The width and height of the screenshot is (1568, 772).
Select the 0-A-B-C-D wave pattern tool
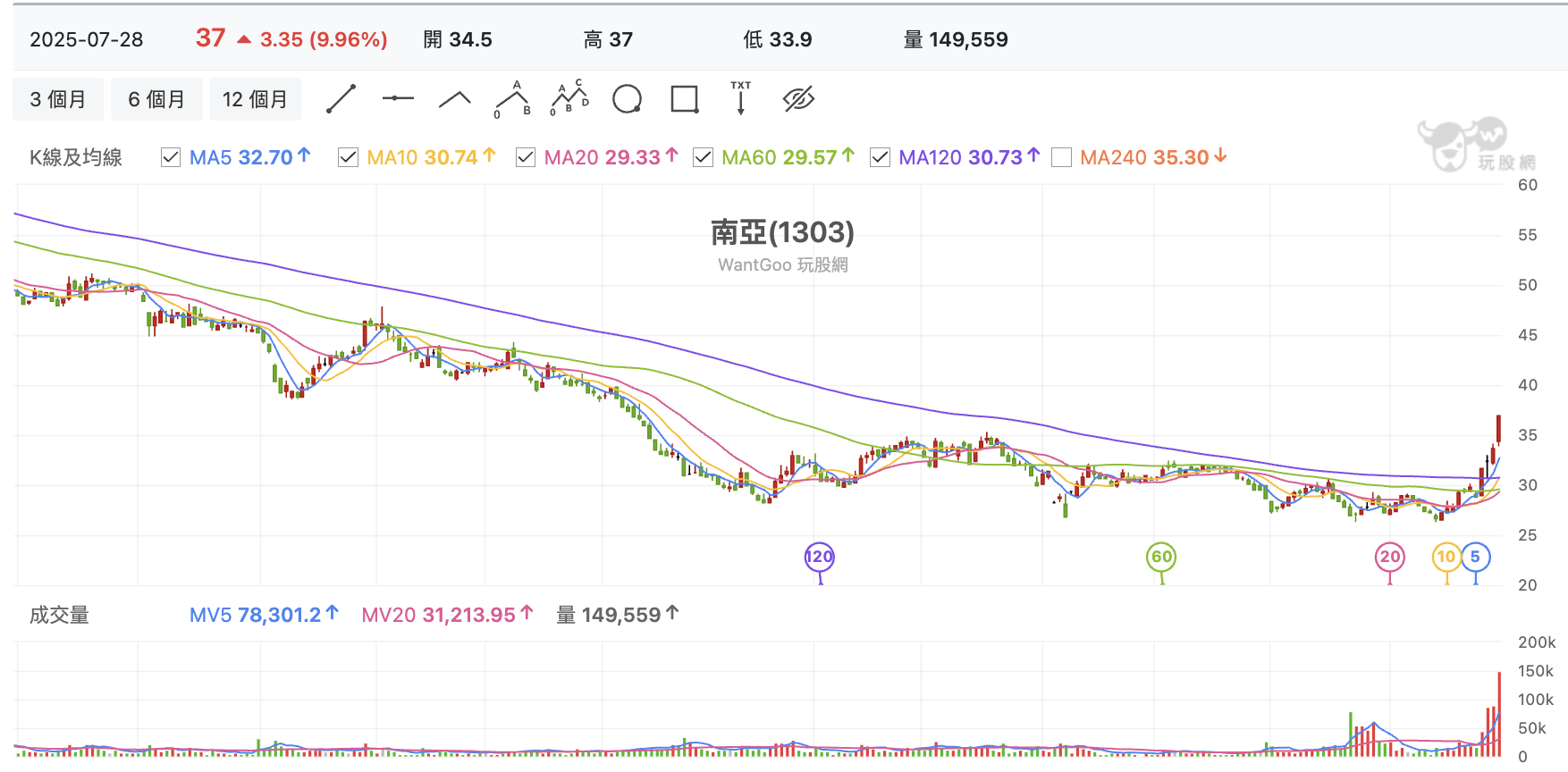click(569, 98)
